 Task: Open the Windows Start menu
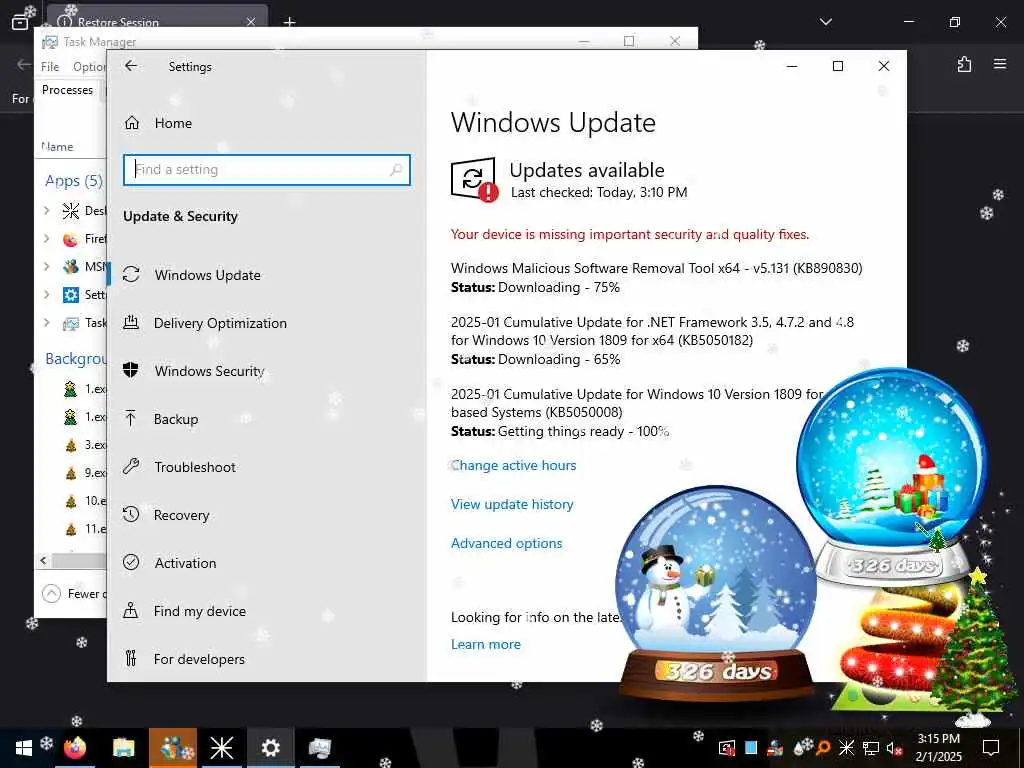coord(24,748)
